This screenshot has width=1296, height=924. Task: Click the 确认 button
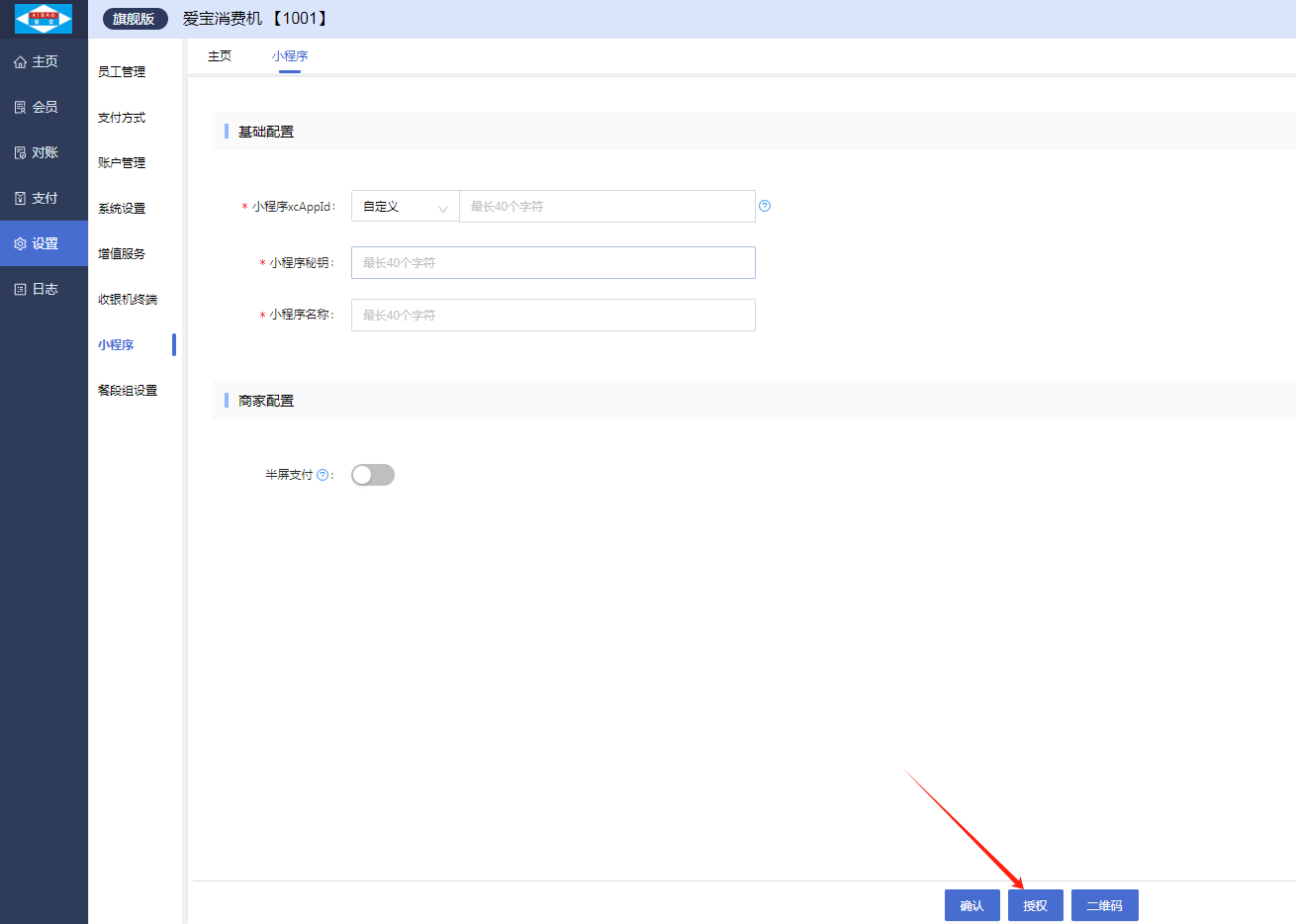pyautogui.click(x=972, y=905)
